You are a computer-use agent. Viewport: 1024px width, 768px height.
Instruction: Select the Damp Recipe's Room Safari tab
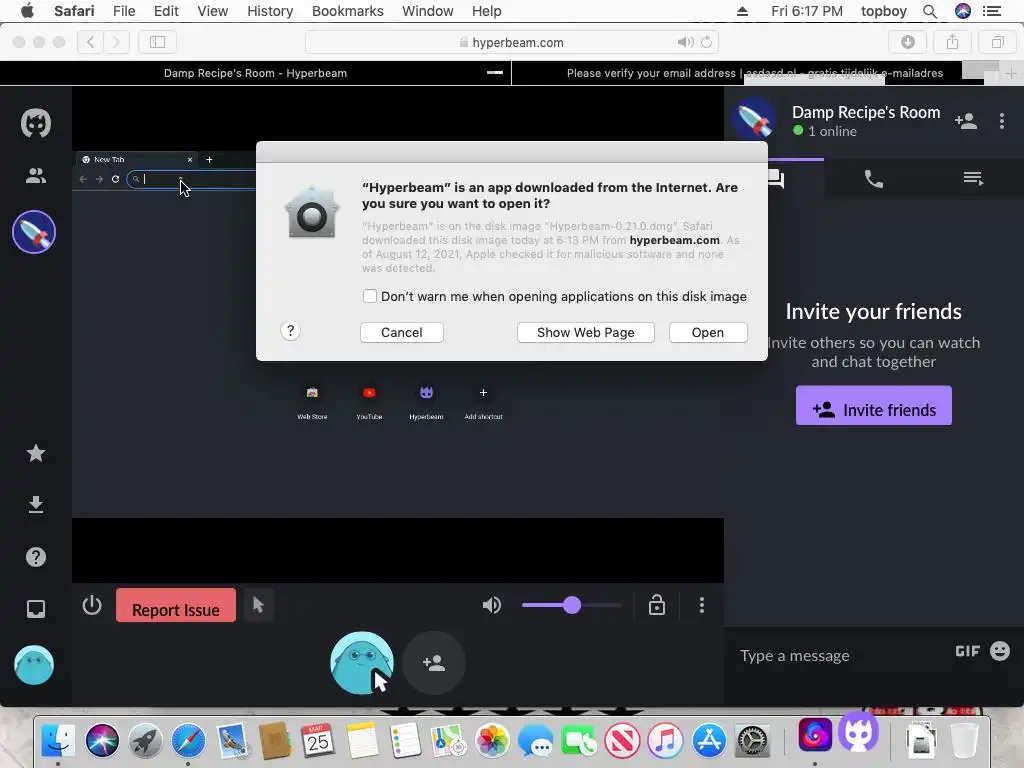click(255, 73)
